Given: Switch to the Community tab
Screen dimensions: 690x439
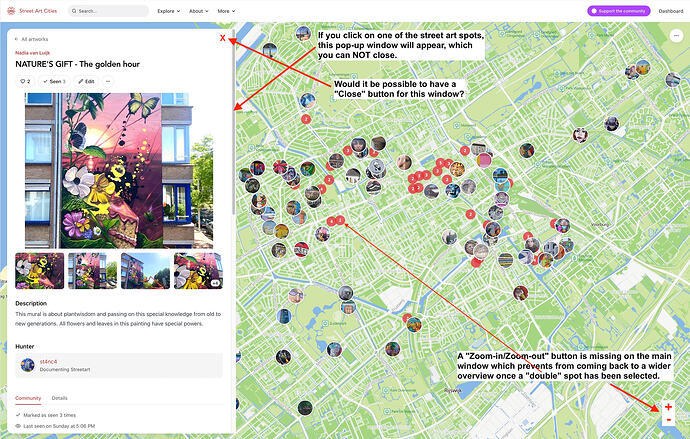Looking at the screenshot, I should click(x=28, y=398).
